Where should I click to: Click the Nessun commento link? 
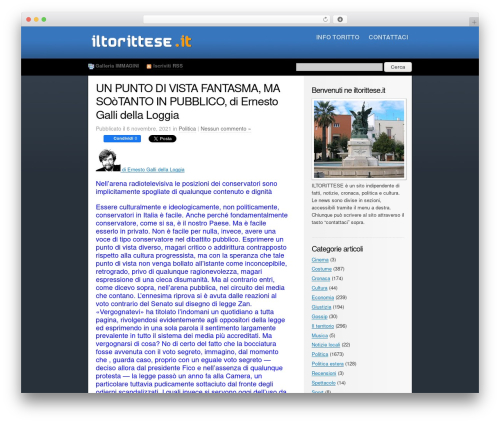pos(225,129)
